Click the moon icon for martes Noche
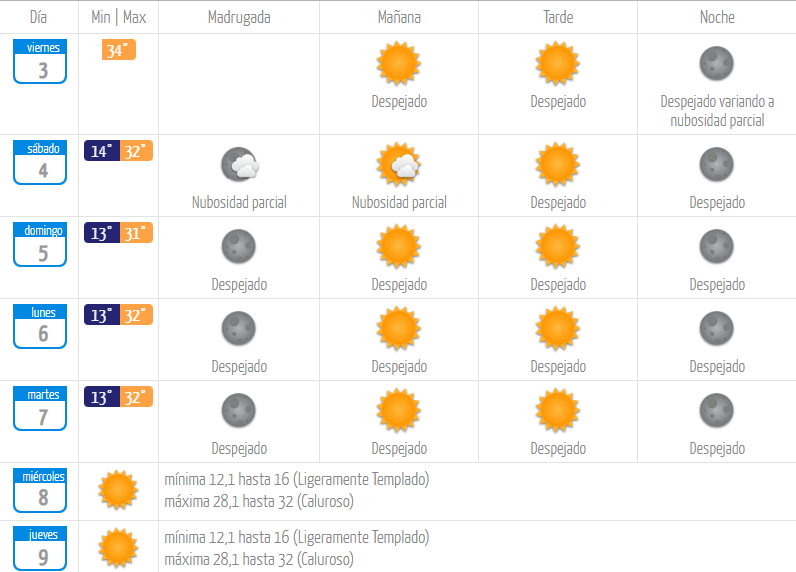This screenshot has width=796, height=572. (717, 411)
